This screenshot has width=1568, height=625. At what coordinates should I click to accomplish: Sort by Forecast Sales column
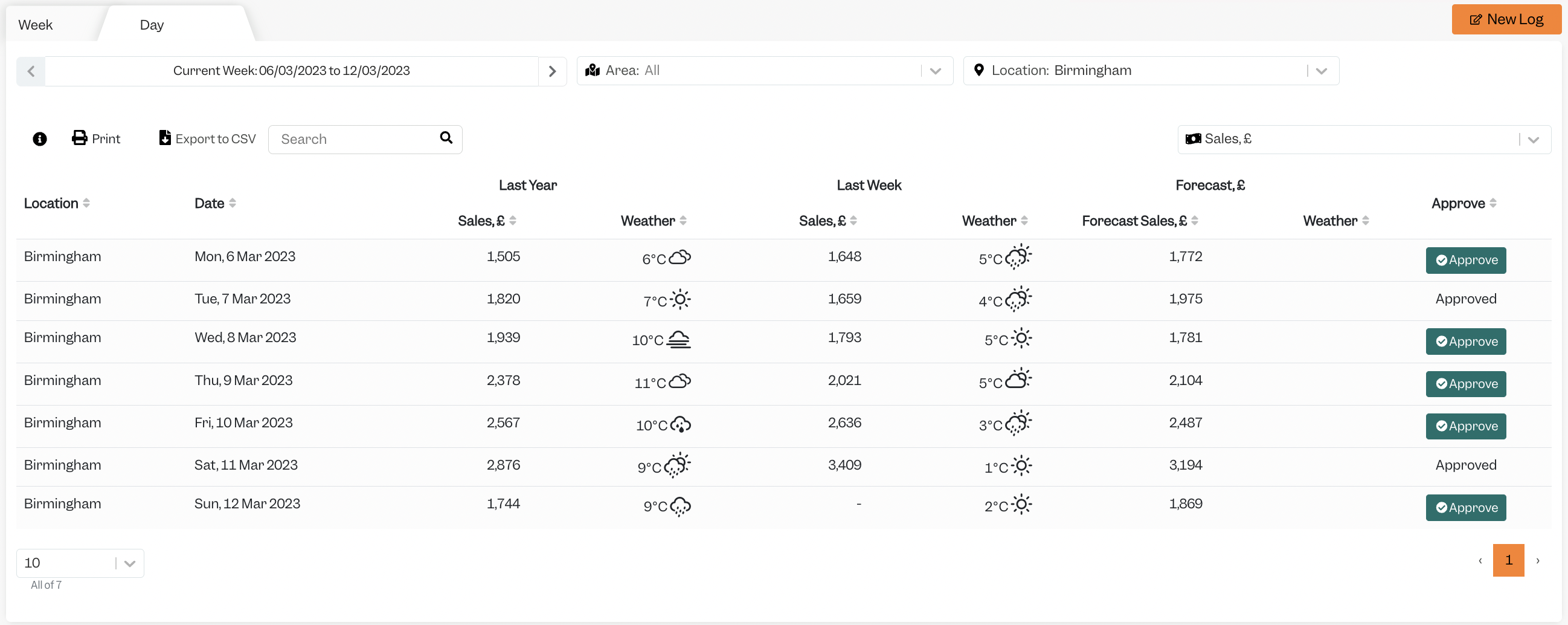coord(1140,221)
